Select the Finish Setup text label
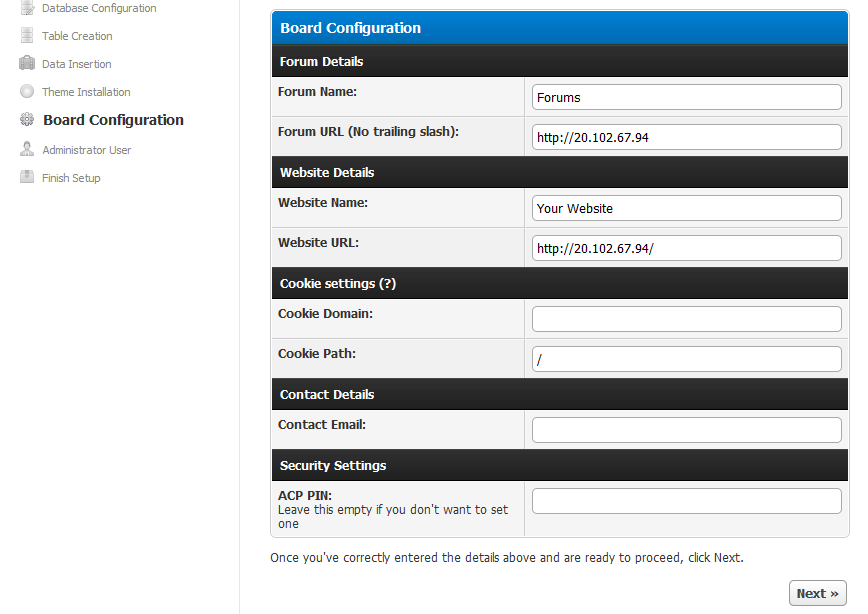The height and width of the screenshot is (614, 868). [71, 178]
